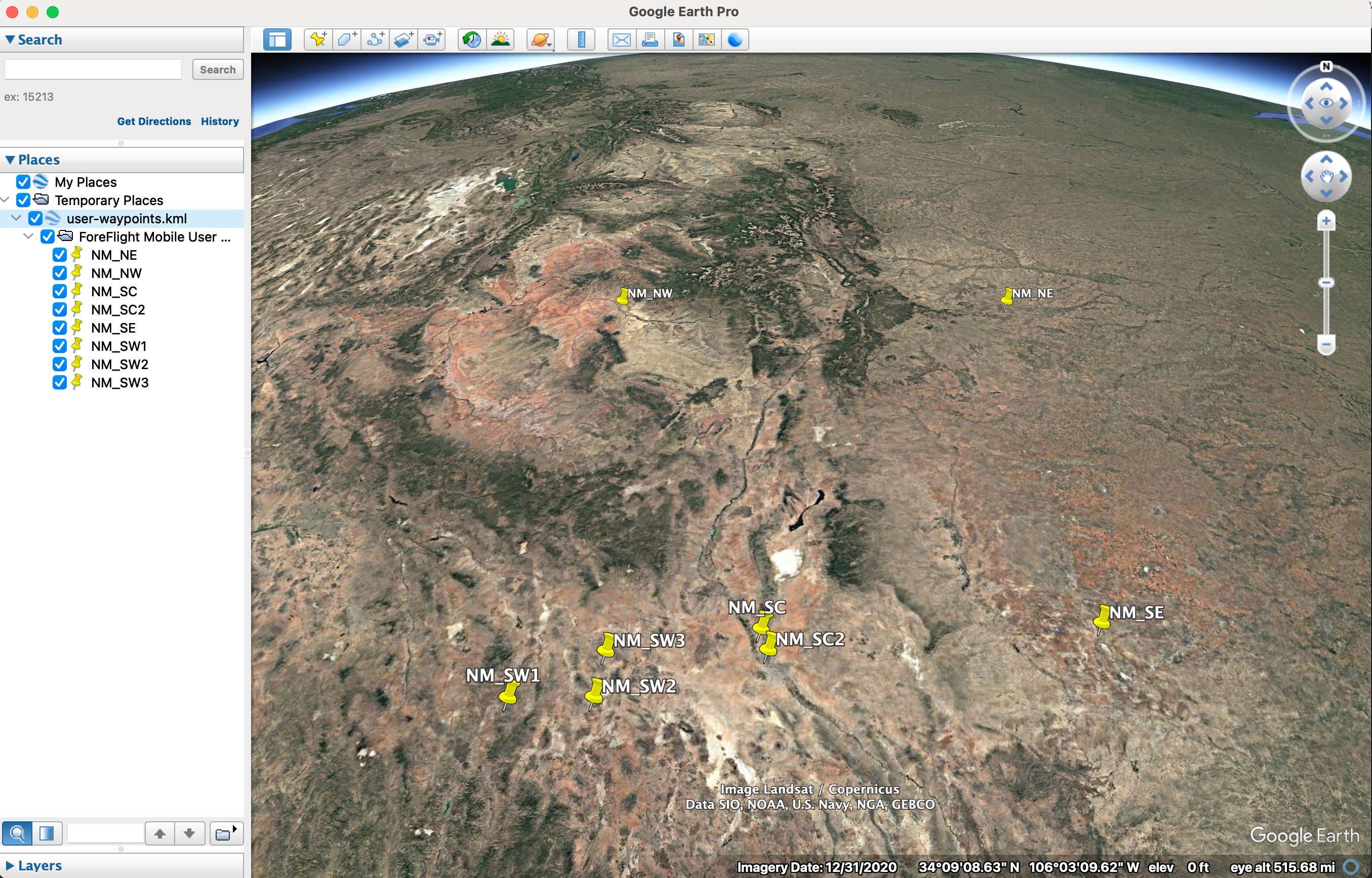Add an image overlay

[x=403, y=39]
